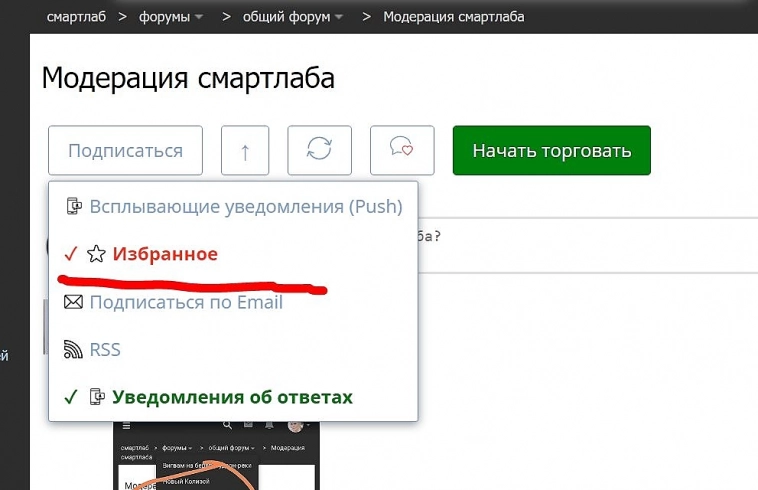Choose the RSS menu entry
758x490 pixels.
pos(105,350)
